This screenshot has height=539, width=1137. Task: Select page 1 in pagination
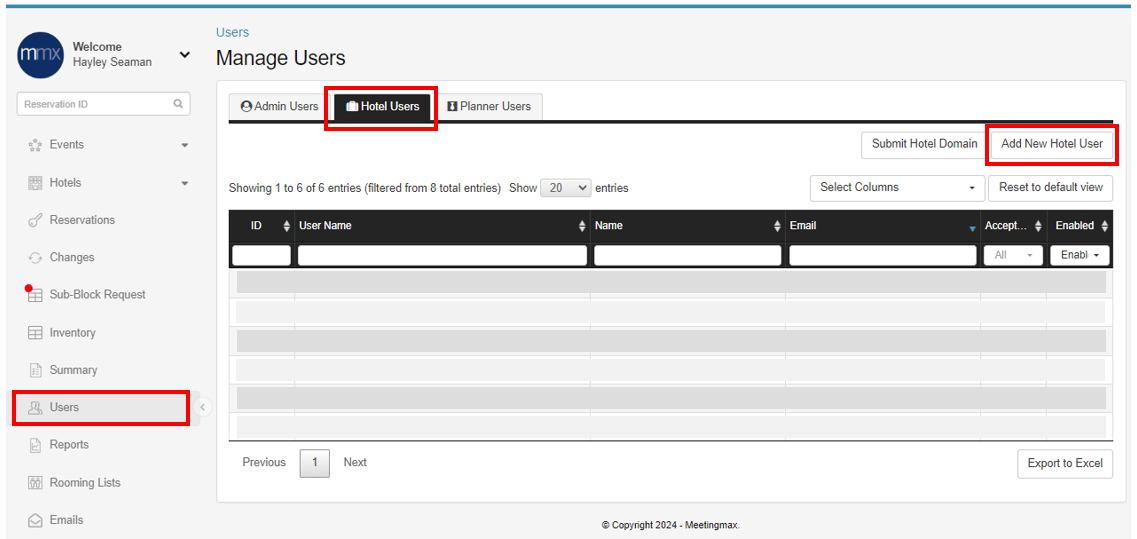tap(315, 463)
